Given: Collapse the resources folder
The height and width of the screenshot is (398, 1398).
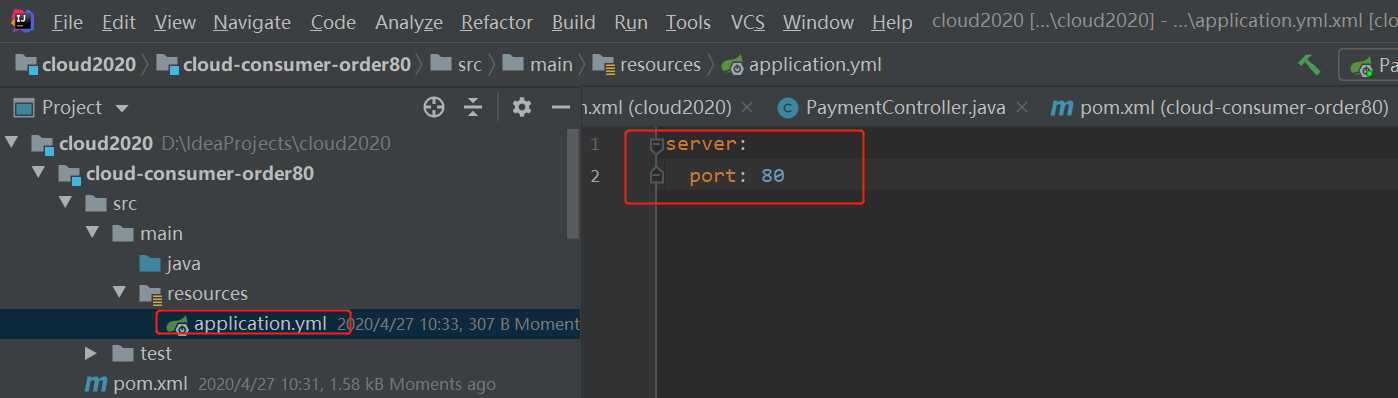Looking at the screenshot, I should 119,294.
